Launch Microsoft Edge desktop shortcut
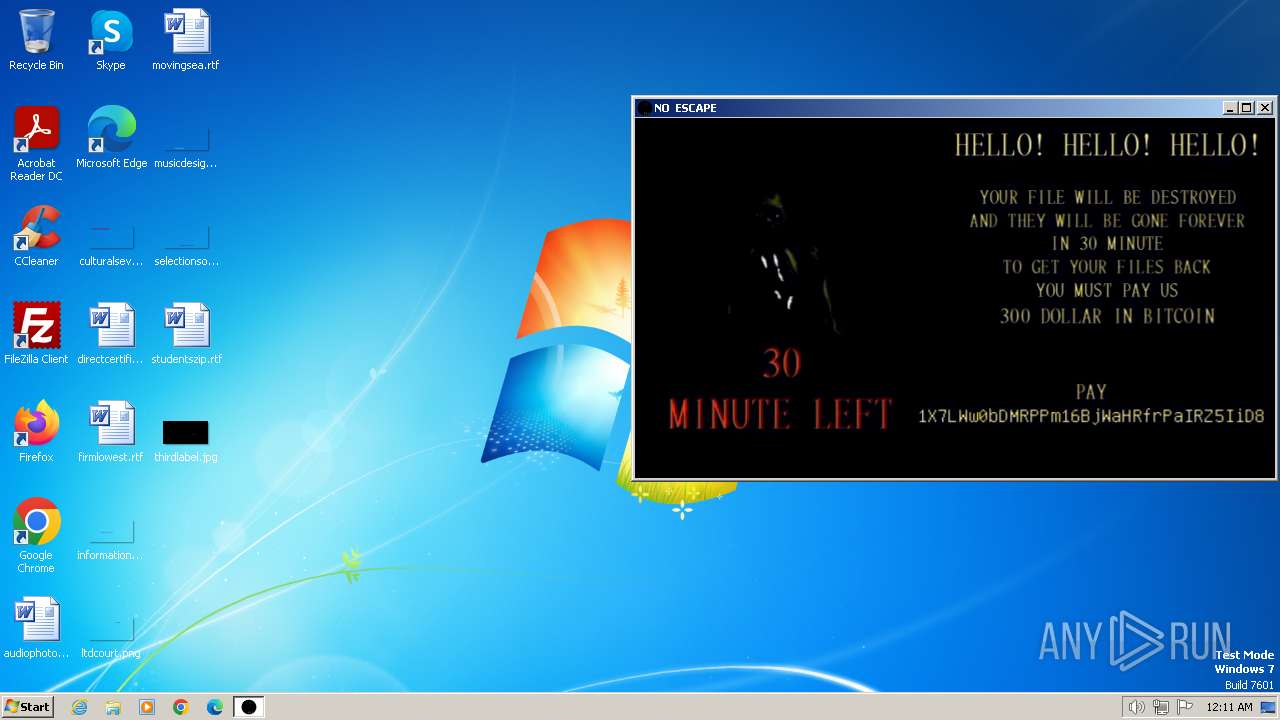The width and height of the screenshot is (1280, 720). [111, 138]
